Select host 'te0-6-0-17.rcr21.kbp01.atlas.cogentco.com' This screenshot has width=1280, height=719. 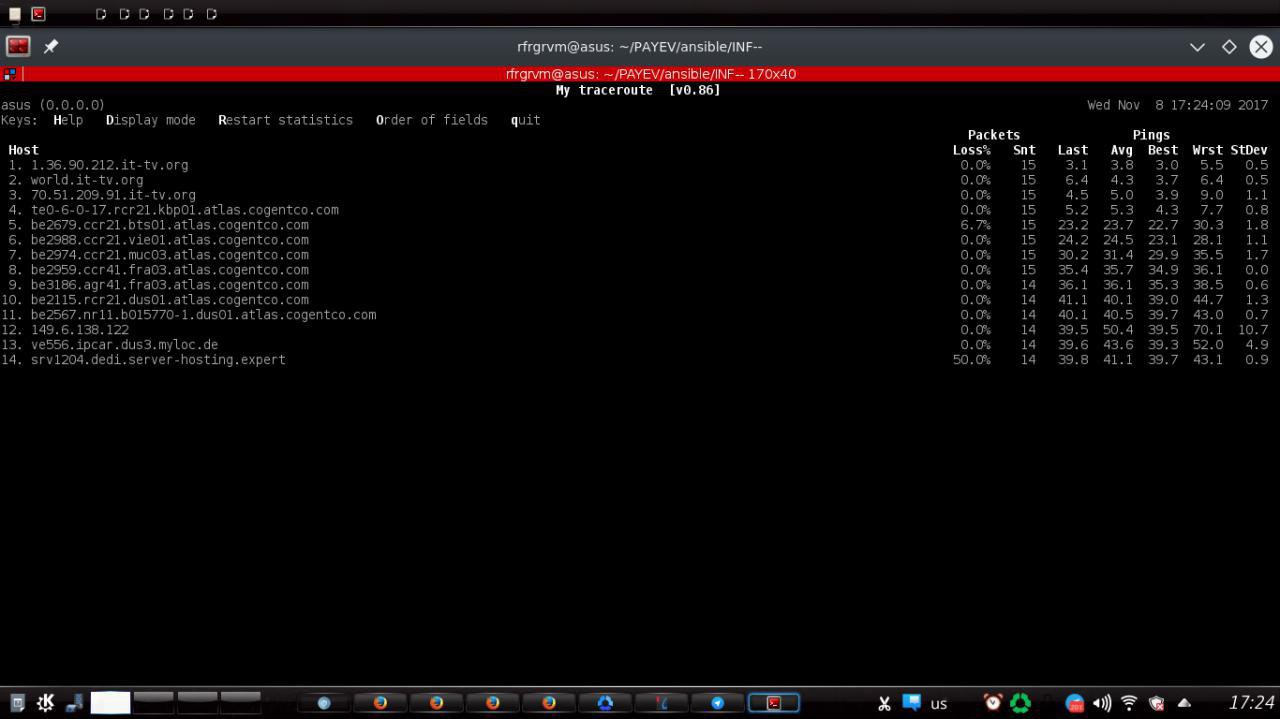184,210
